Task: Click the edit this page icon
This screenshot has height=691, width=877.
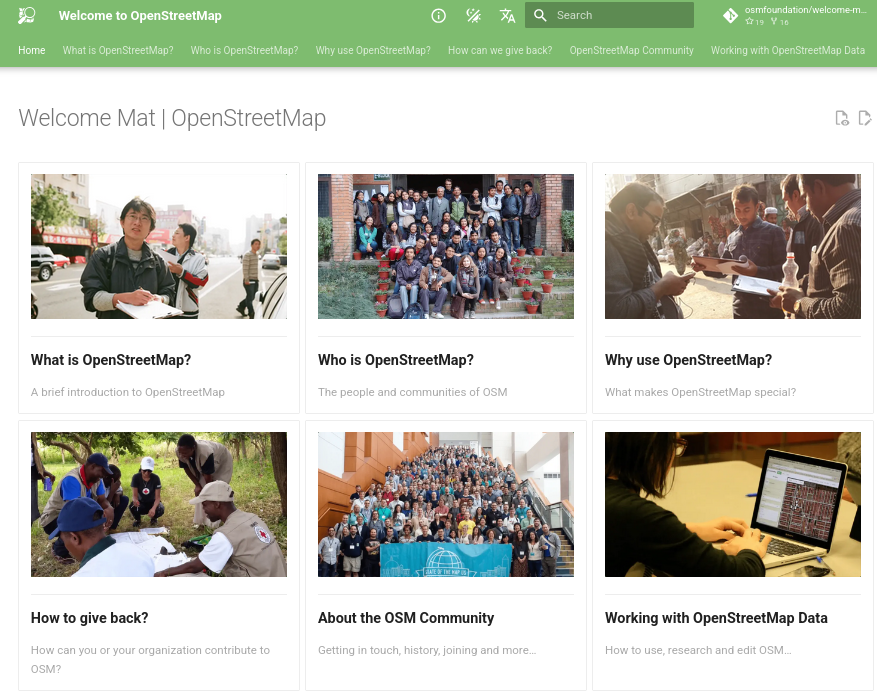Action: (865, 118)
